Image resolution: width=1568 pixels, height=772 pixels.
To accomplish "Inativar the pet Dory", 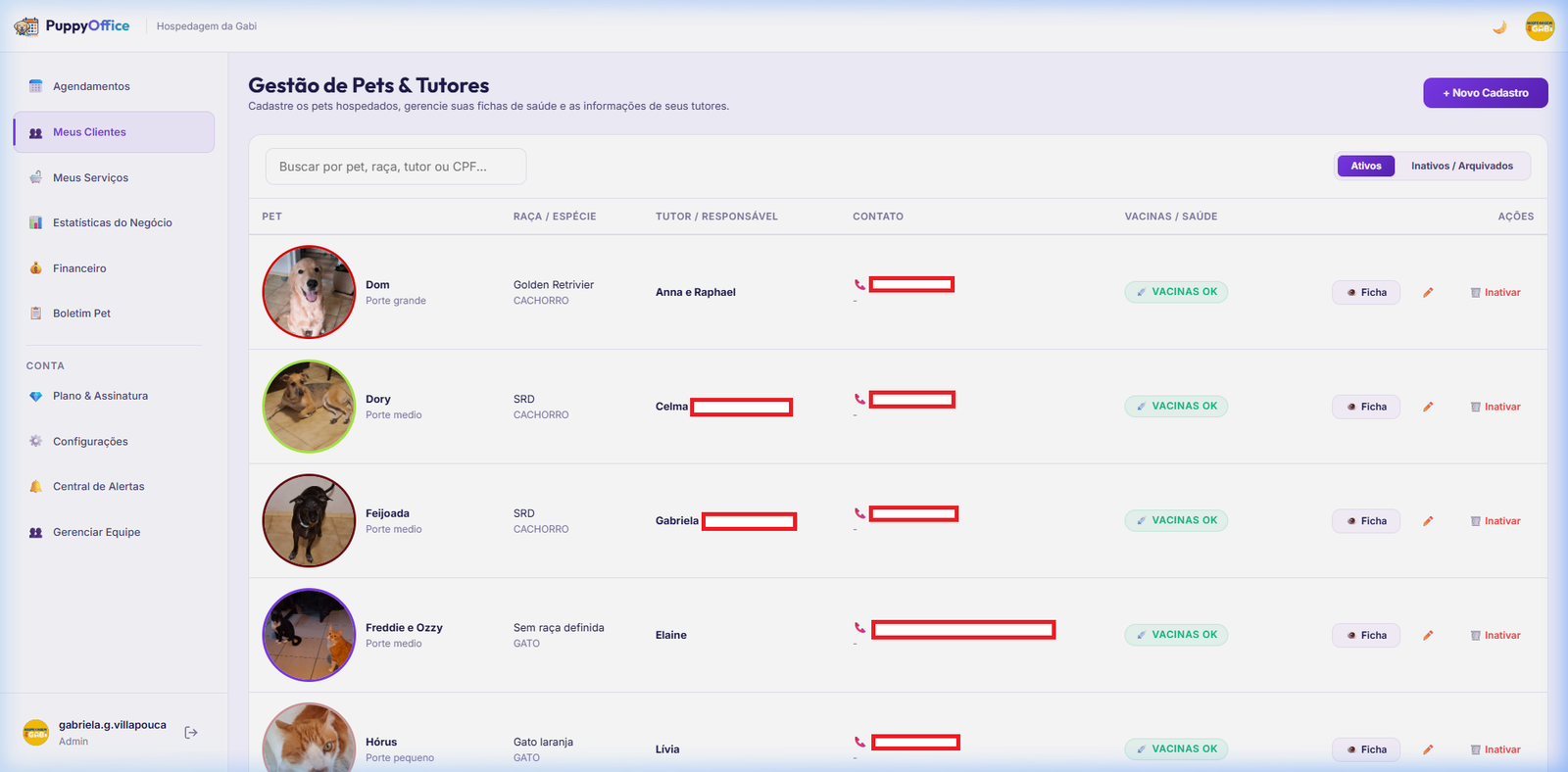I will pos(1495,407).
